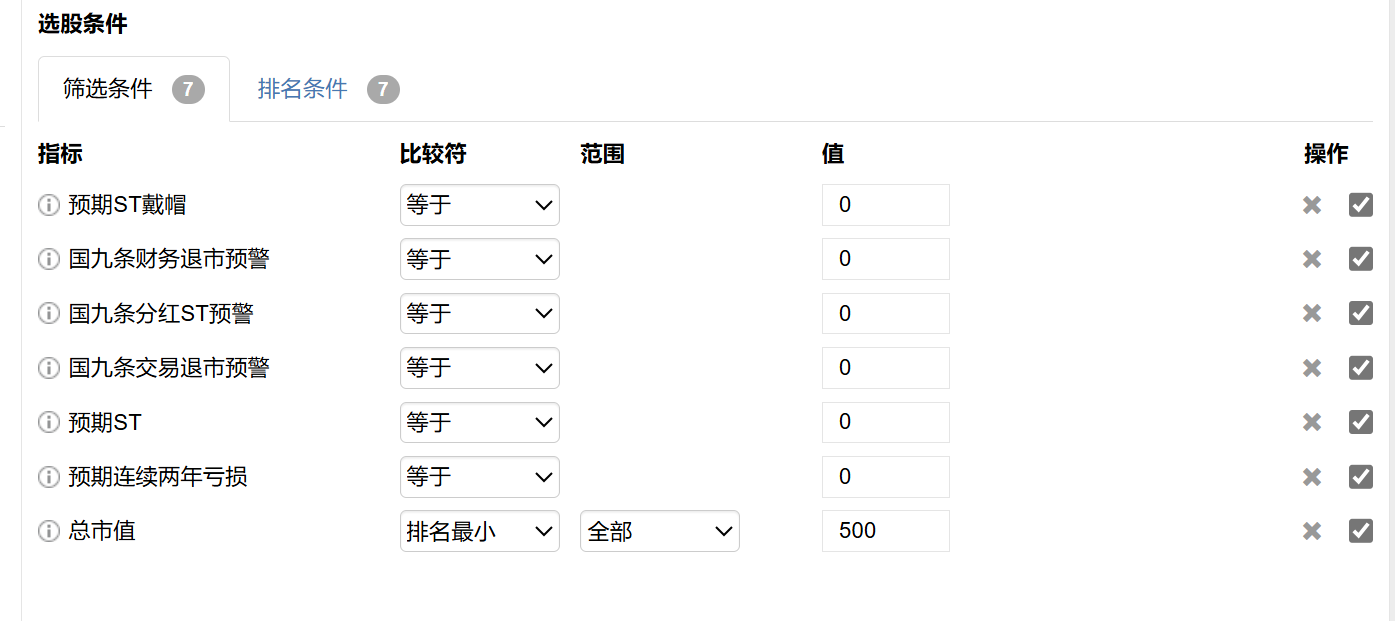
Task: Click the info icon beside 预期ST戴帽
Action: [48, 205]
